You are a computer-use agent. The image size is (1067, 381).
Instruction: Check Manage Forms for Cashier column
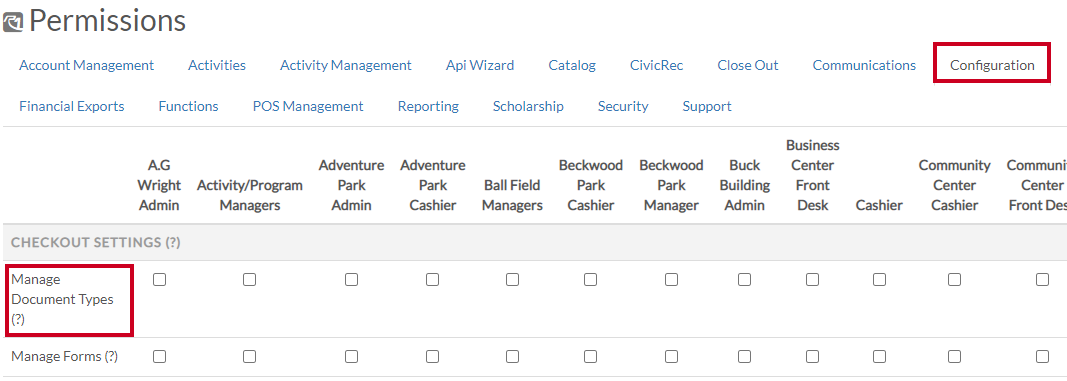tap(879, 357)
